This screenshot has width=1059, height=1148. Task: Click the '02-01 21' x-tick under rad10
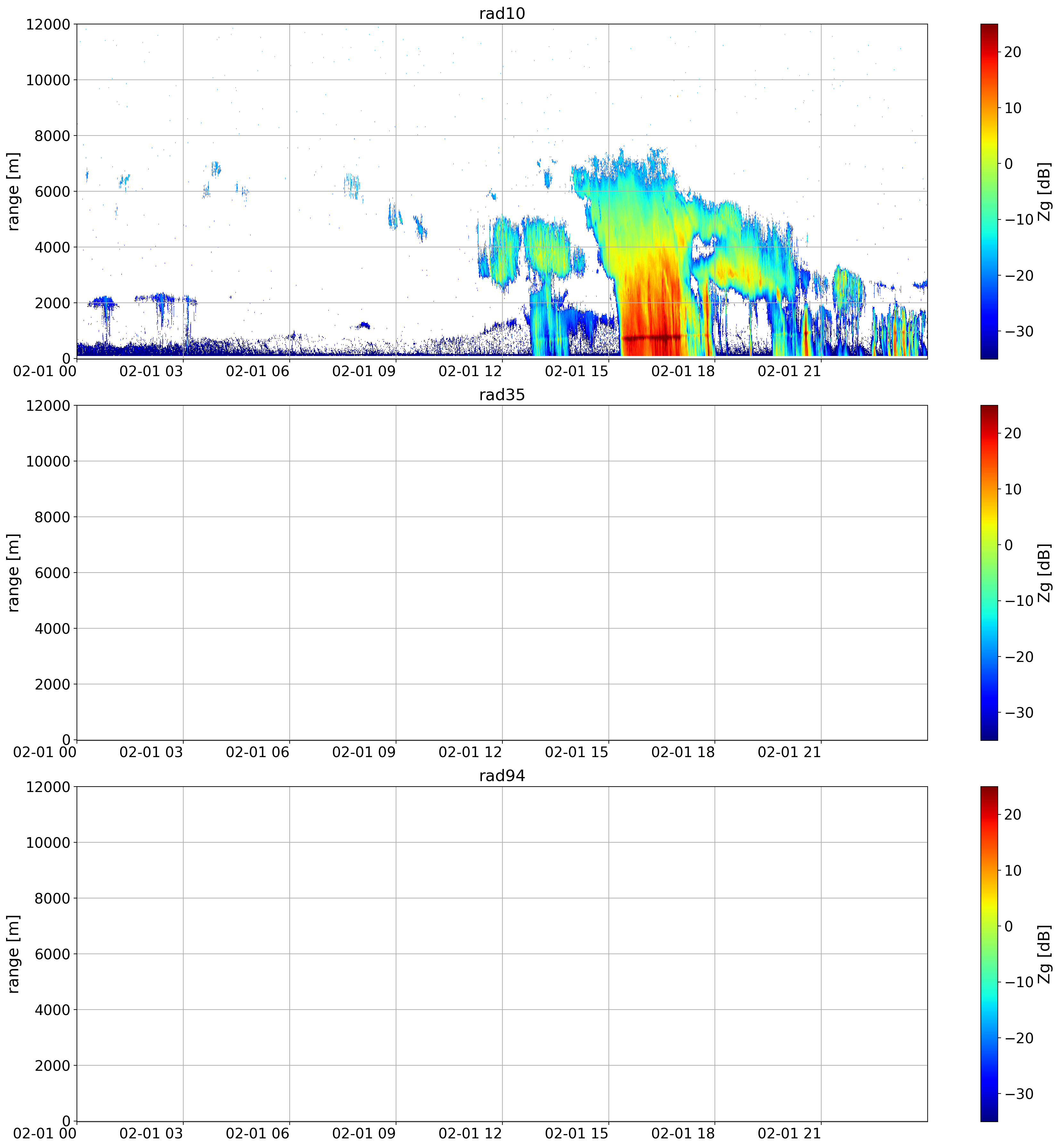(x=790, y=371)
